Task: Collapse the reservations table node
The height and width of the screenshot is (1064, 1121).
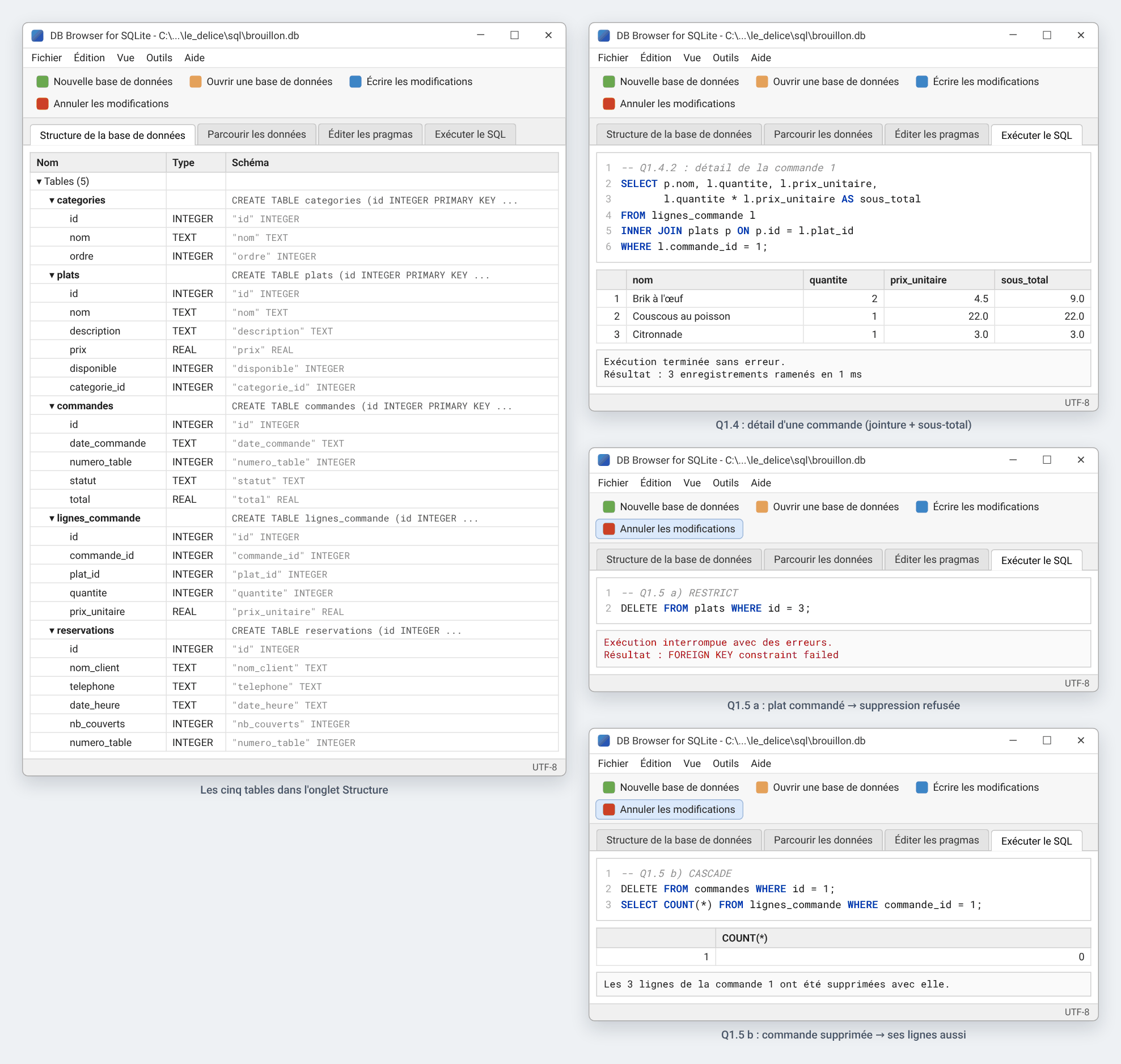Action: [x=52, y=631]
